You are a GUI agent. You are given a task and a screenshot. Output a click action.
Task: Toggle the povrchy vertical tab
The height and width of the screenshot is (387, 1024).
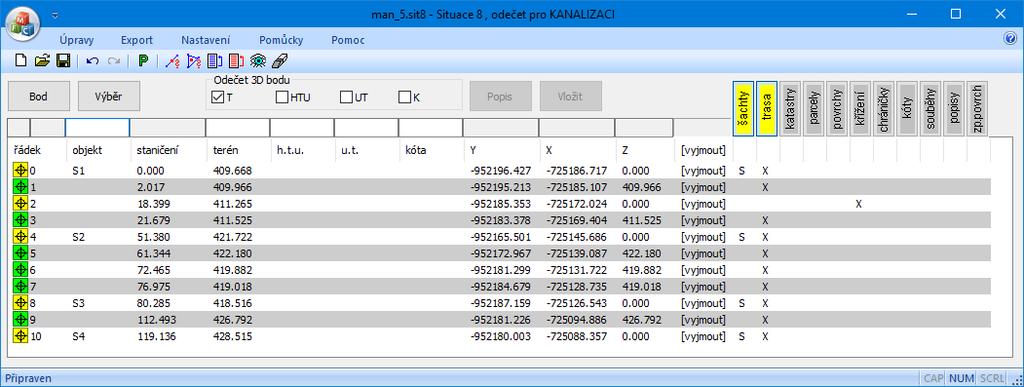pos(837,109)
